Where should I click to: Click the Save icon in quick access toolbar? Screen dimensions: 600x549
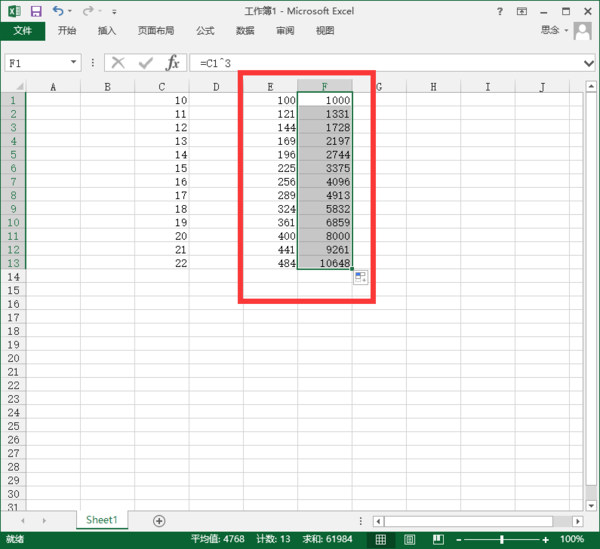36,11
